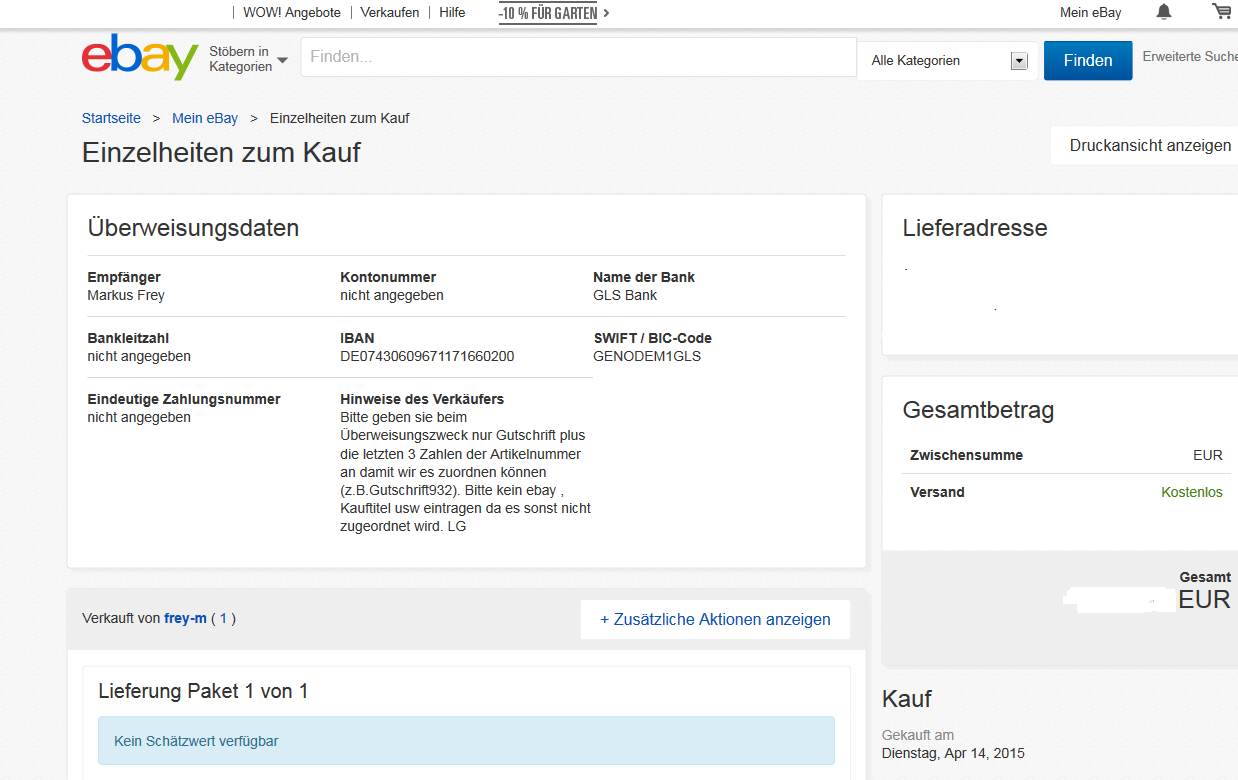This screenshot has height=780, width=1238.
Task: Click the Kein Schätzwert verfügbar notice
Action: (x=466, y=741)
